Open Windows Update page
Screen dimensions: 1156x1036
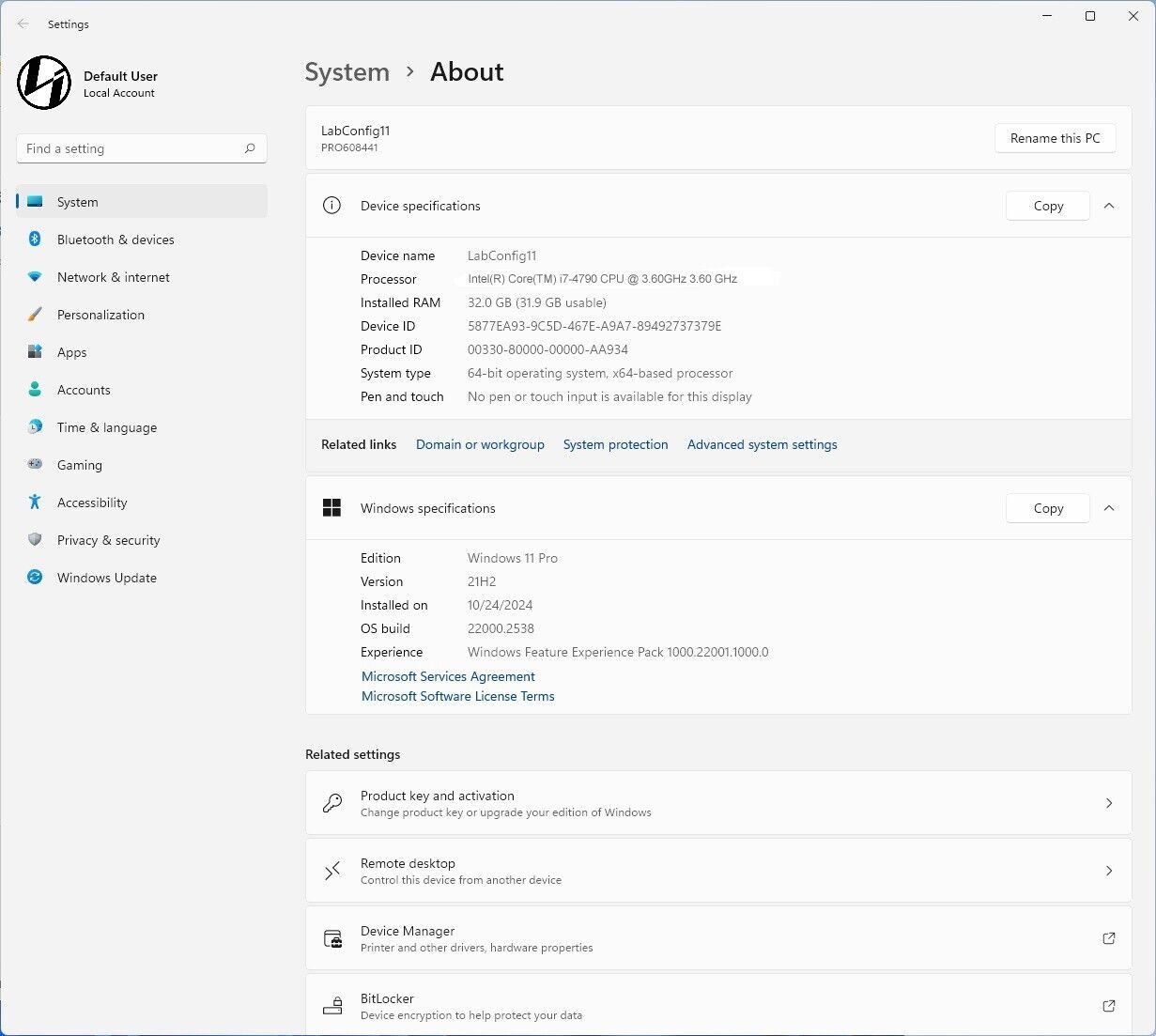tap(142, 578)
